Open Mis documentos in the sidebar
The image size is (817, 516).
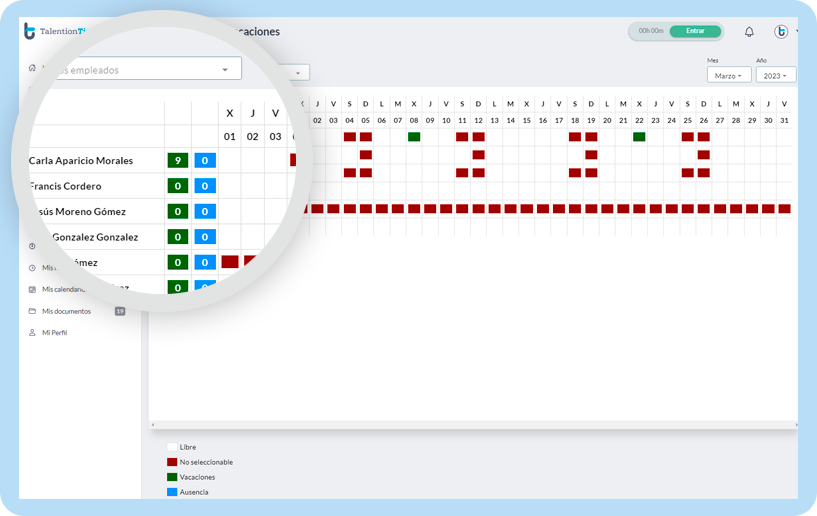66,311
